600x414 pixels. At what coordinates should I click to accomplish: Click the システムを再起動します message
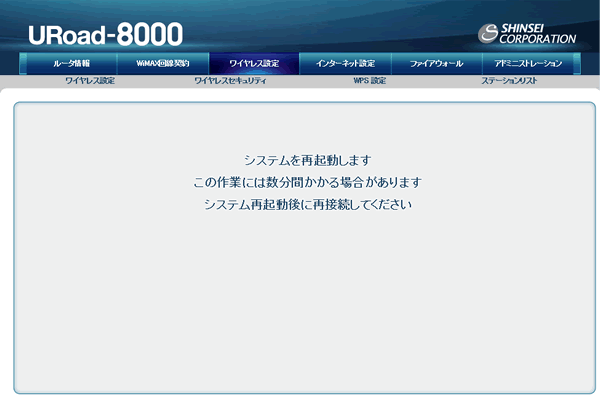tap(308, 160)
